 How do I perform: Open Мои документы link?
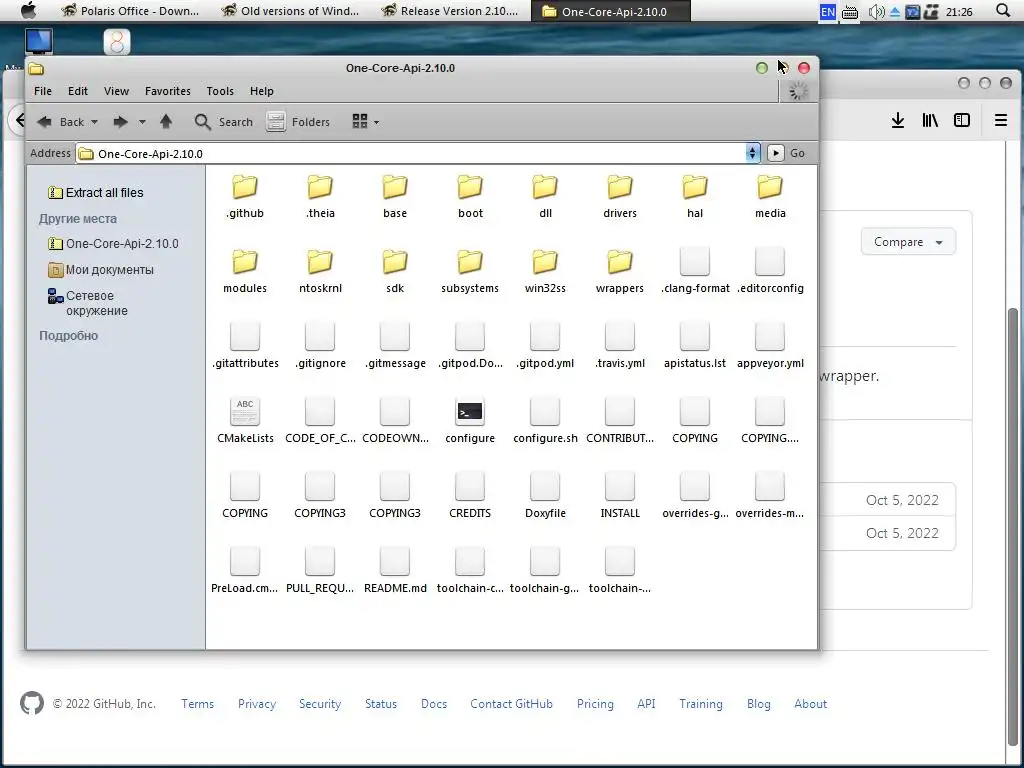click(101, 270)
